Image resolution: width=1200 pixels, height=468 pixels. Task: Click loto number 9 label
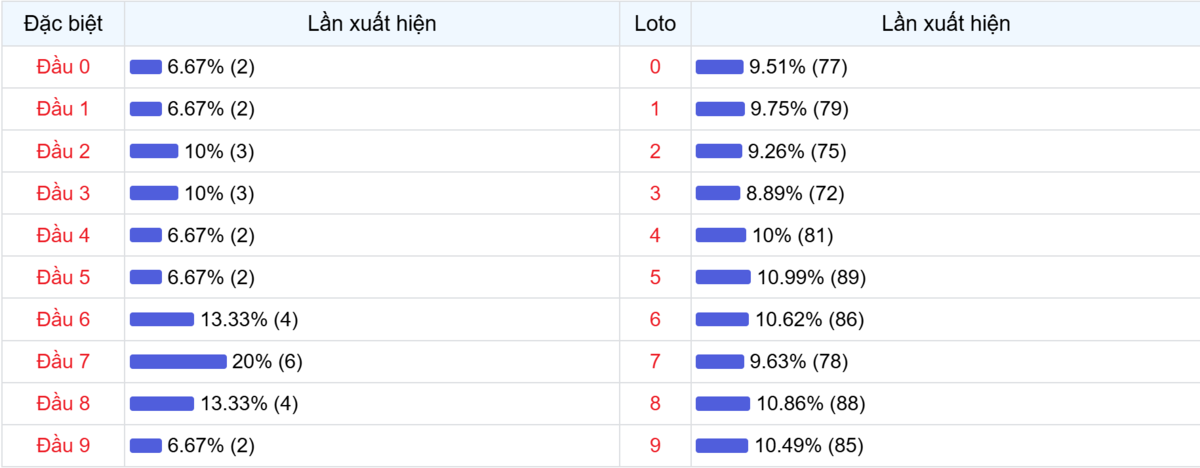click(x=655, y=446)
